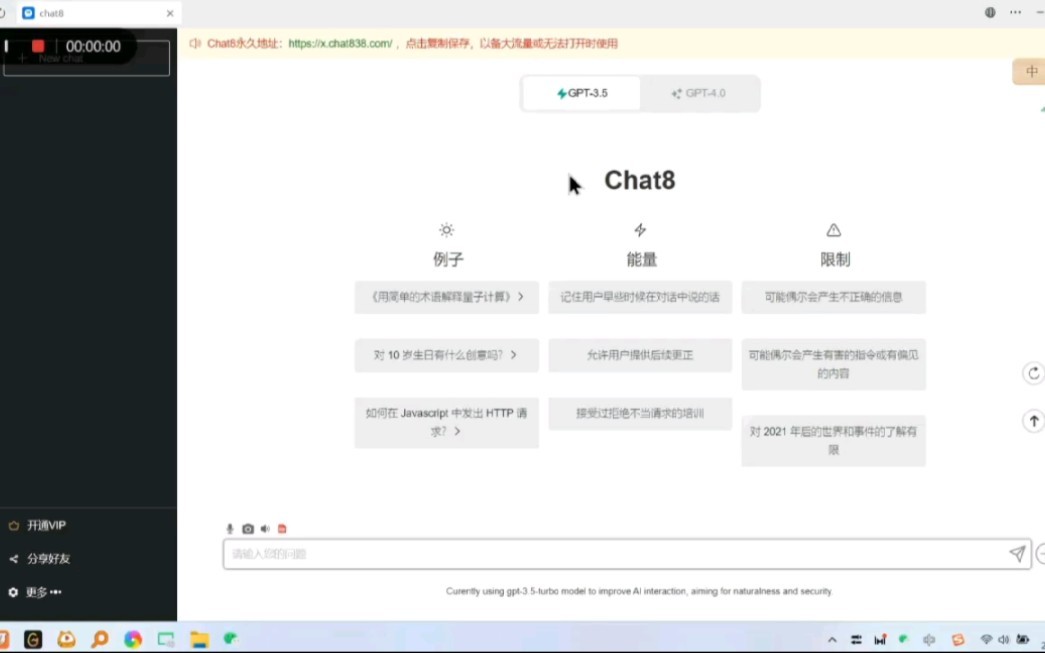Click the sun icon above 例子
The image size is (1045, 653).
447,230
